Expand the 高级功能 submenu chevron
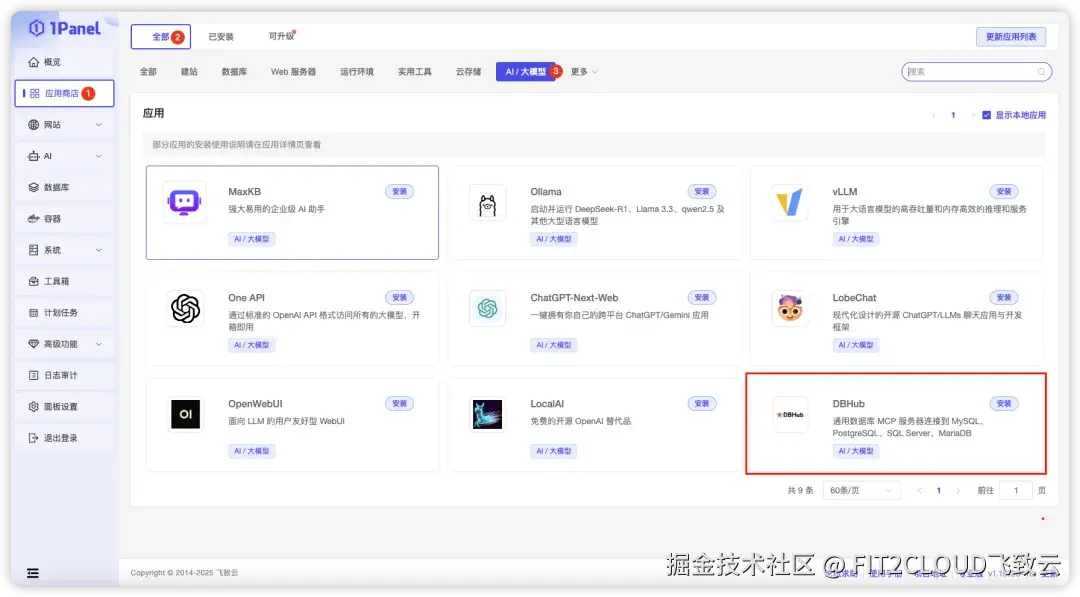This screenshot has height=597, width=1080. (98, 344)
